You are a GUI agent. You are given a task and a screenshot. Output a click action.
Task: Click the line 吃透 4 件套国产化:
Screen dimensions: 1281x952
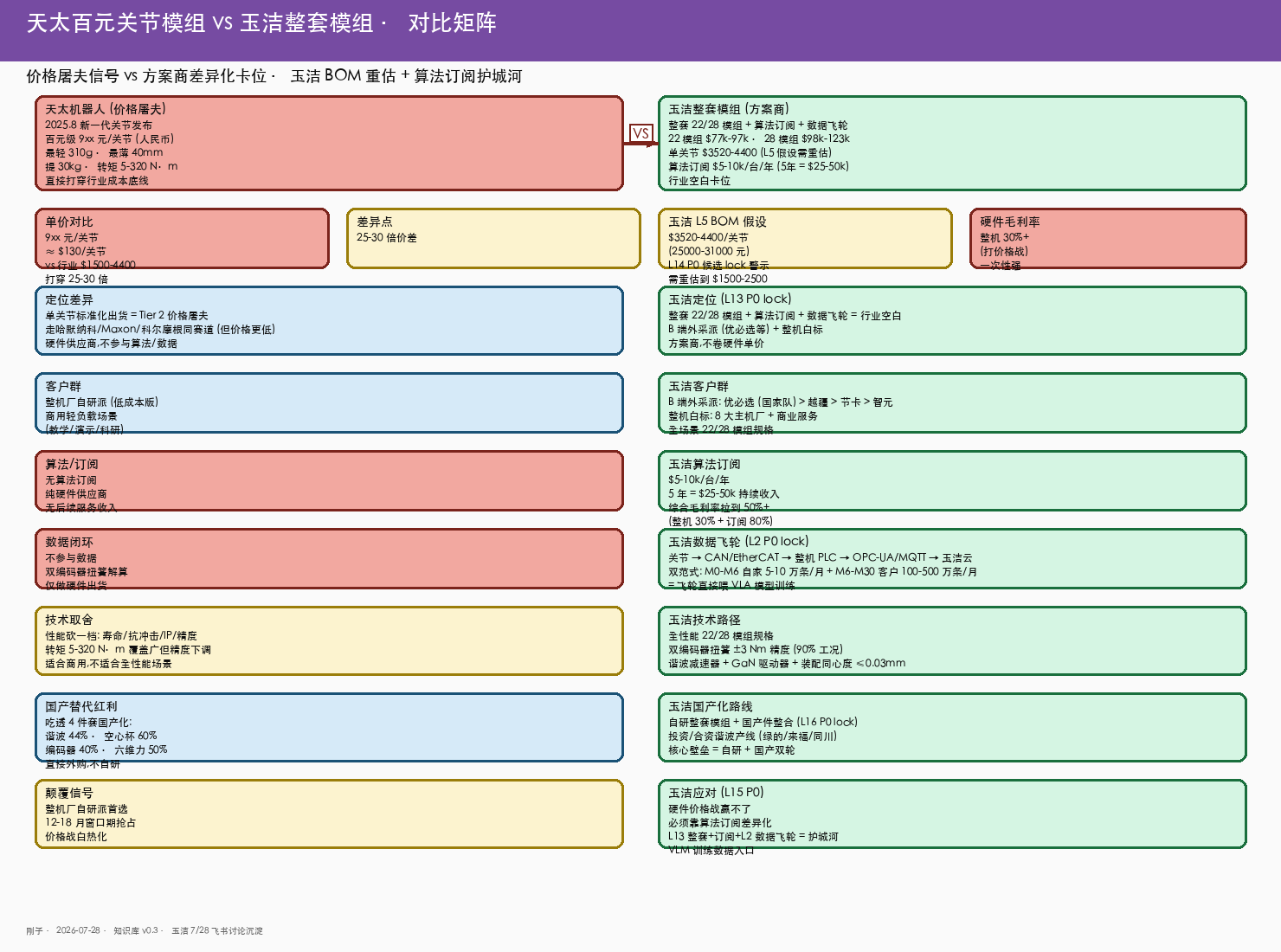click(89, 723)
